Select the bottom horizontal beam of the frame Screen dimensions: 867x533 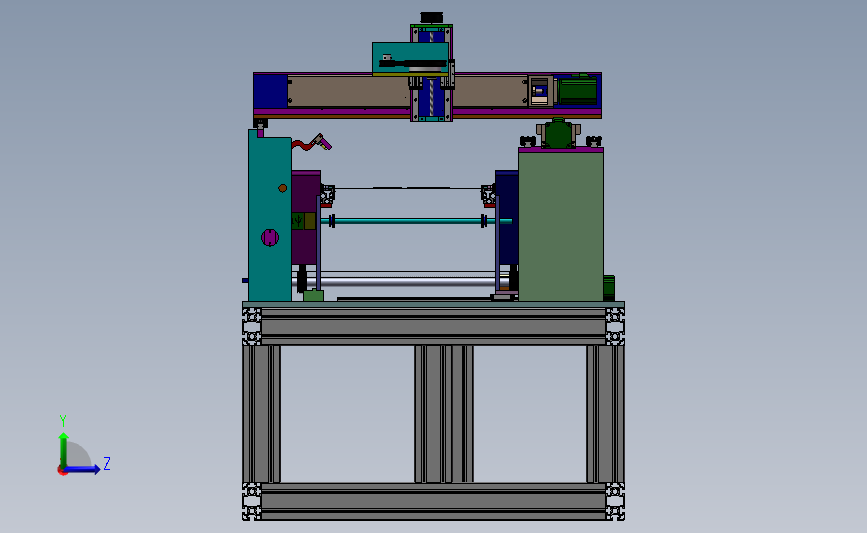click(x=434, y=501)
